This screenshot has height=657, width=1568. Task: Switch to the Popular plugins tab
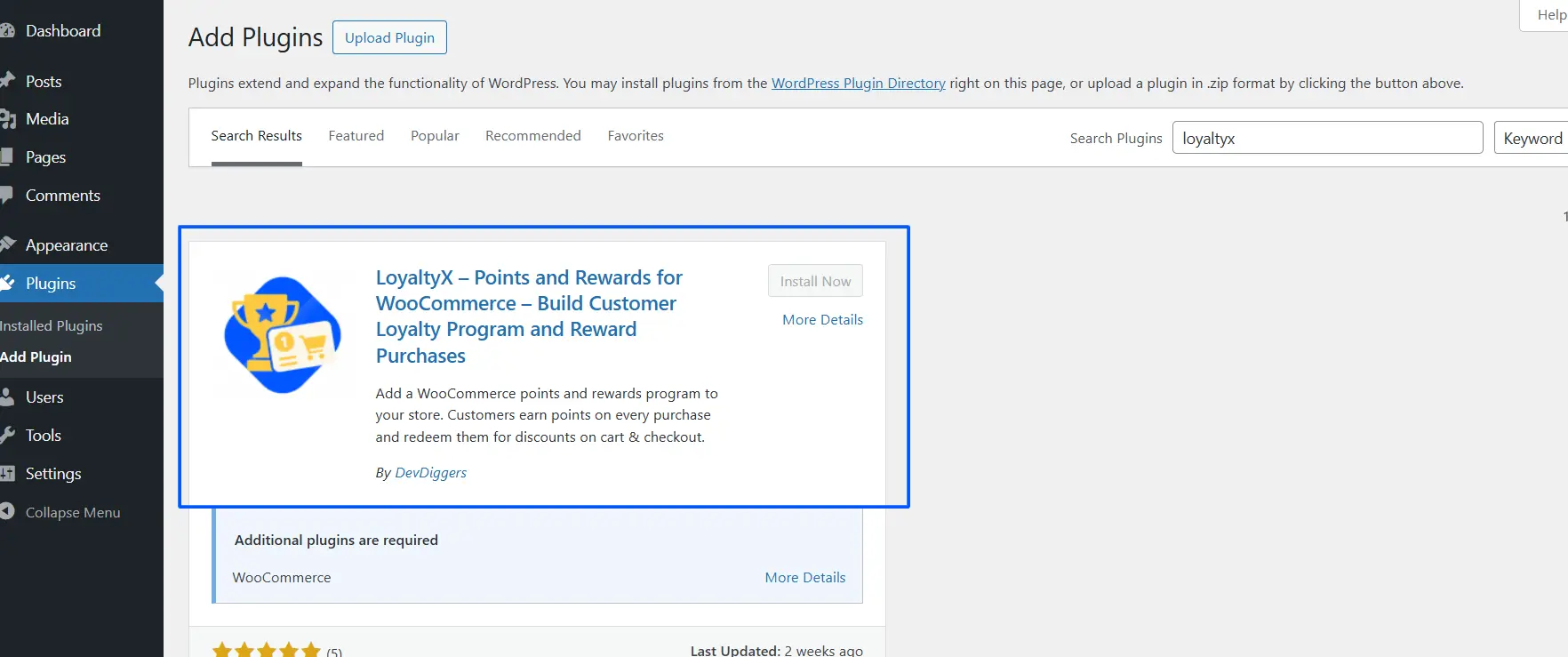435,136
